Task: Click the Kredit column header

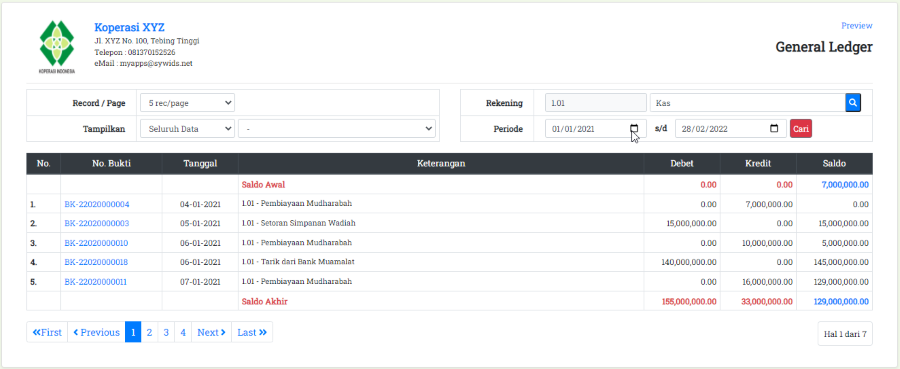Action: pos(758,164)
